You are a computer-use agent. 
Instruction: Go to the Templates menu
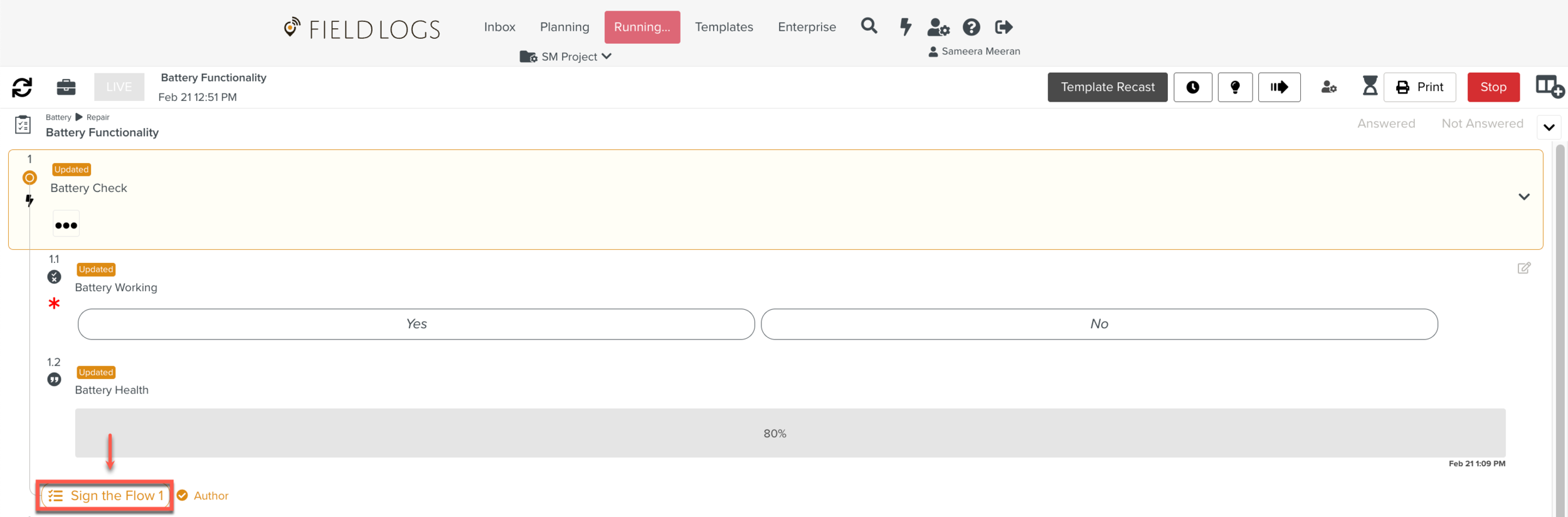[x=724, y=27]
